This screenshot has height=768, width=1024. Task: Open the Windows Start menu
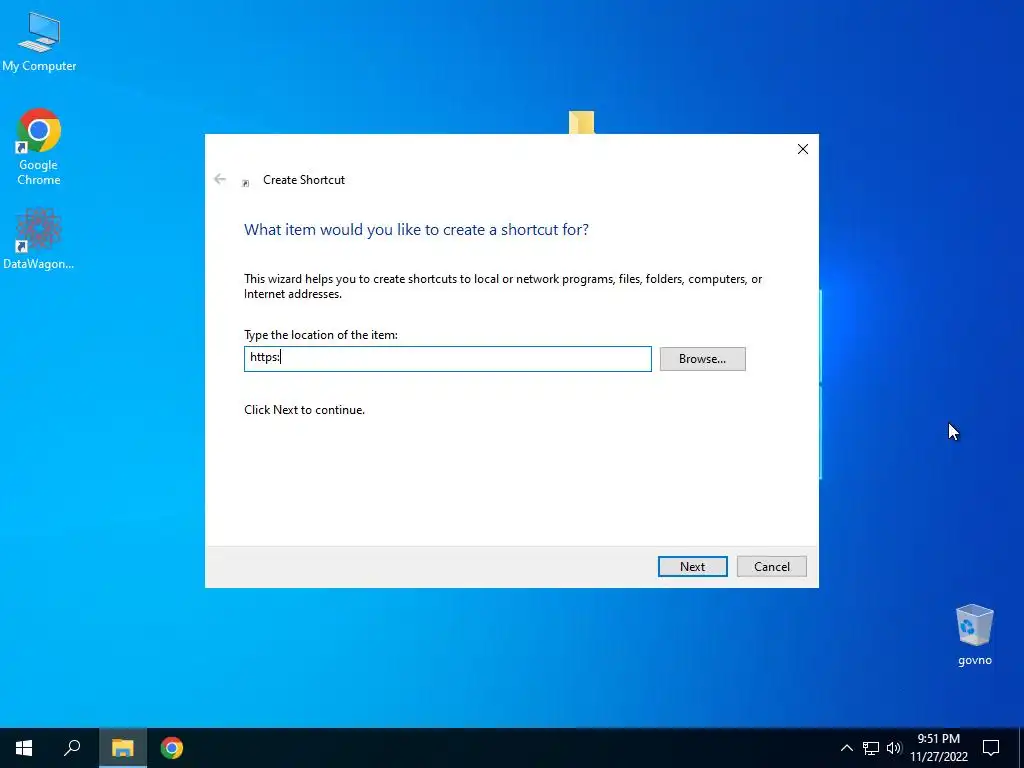point(24,748)
